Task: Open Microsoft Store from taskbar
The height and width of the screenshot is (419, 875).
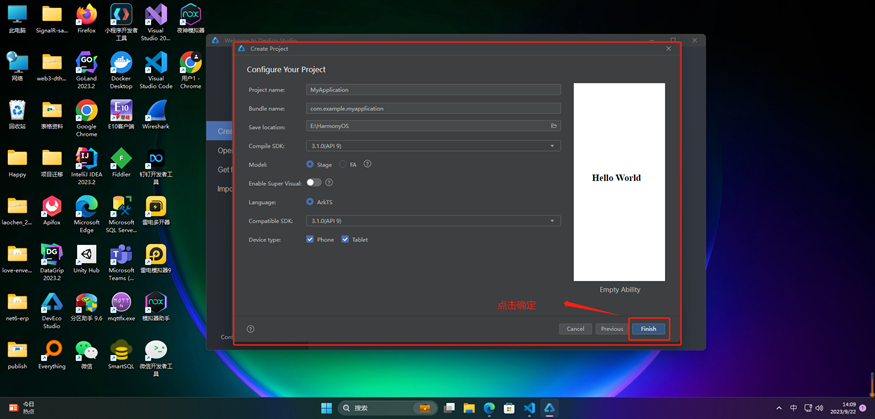Action: pos(509,408)
